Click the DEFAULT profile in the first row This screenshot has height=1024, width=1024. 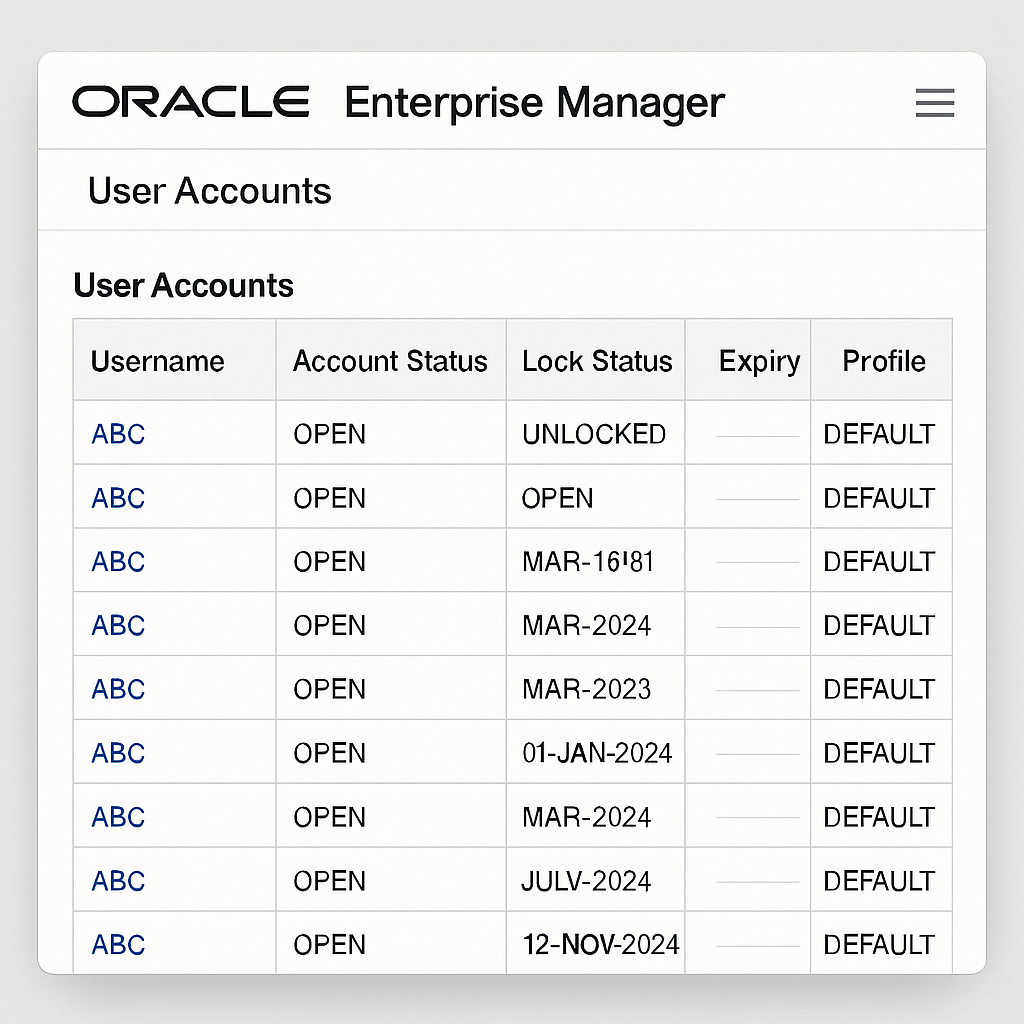880,433
